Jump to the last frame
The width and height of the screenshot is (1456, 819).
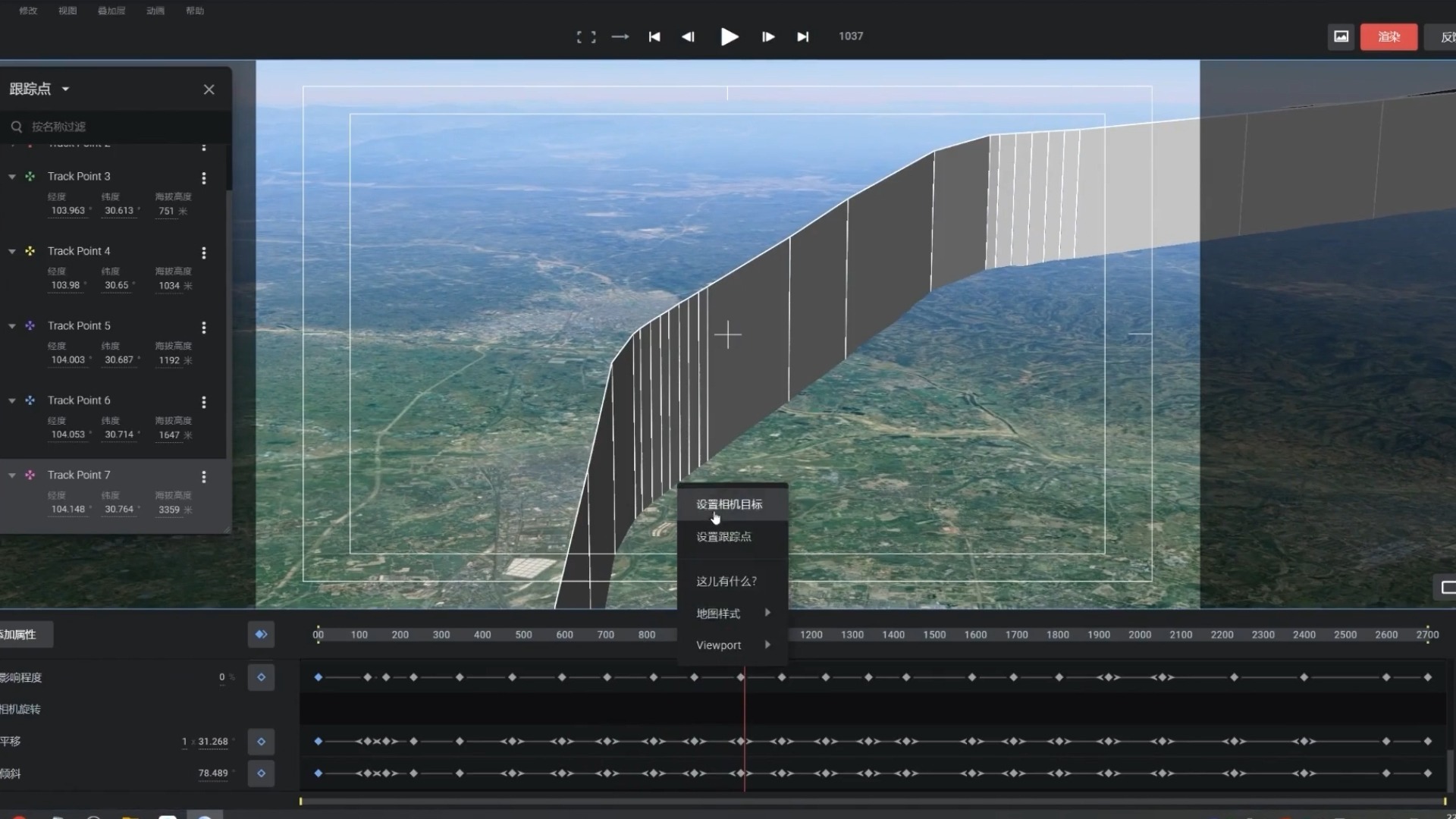pyautogui.click(x=802, y=36)
